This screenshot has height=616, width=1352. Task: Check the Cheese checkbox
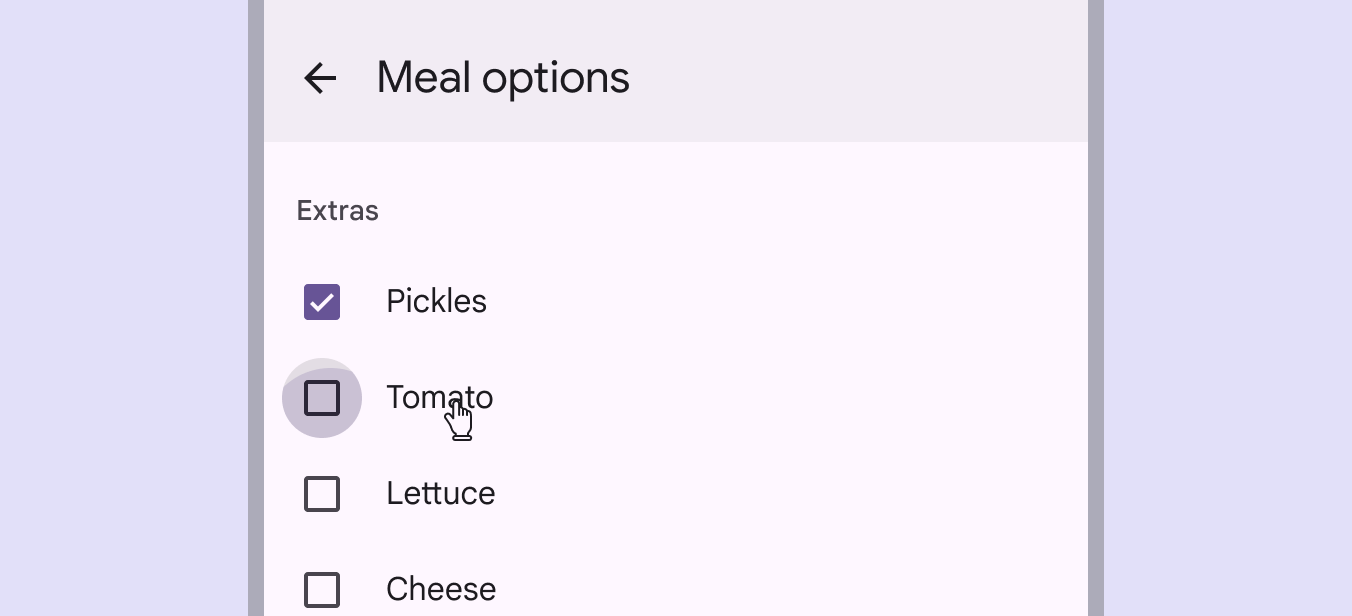(322, 590)
